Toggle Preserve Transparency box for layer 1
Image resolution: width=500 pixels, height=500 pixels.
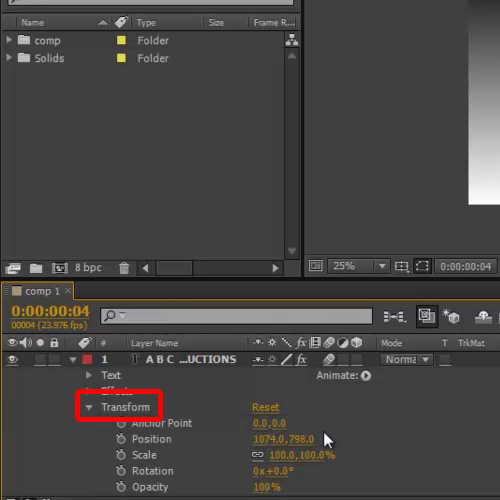click(x=445, y=360)
